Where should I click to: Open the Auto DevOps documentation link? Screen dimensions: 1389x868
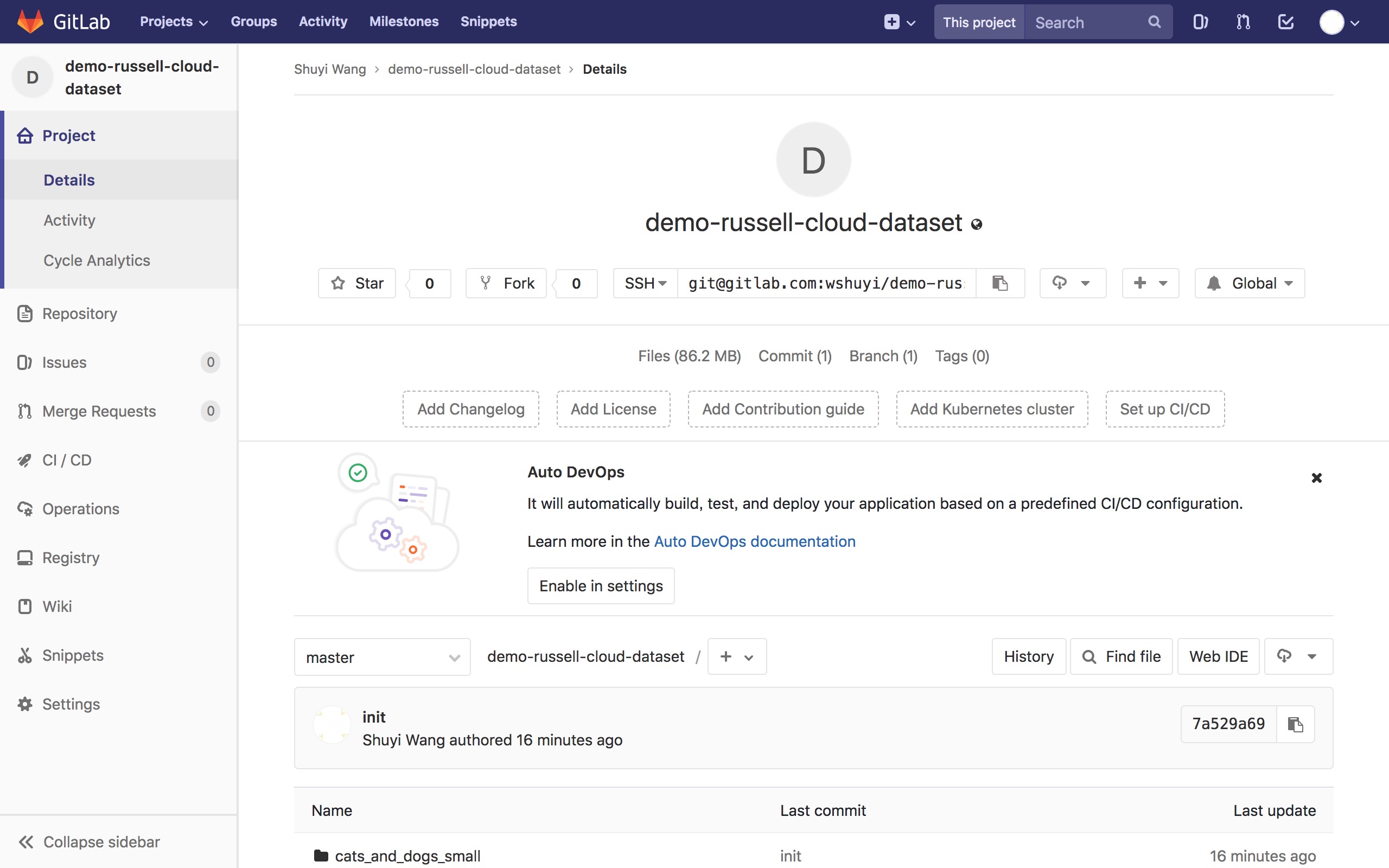(x=754, y=541)
